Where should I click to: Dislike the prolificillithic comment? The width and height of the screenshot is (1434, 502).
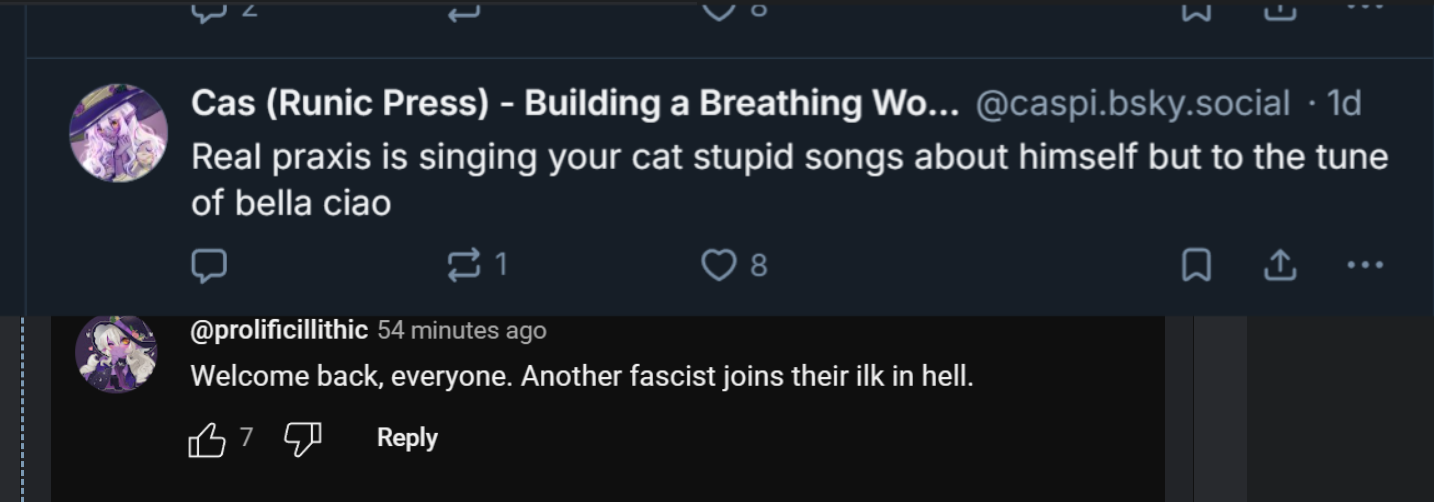click(x=303, y=438)
